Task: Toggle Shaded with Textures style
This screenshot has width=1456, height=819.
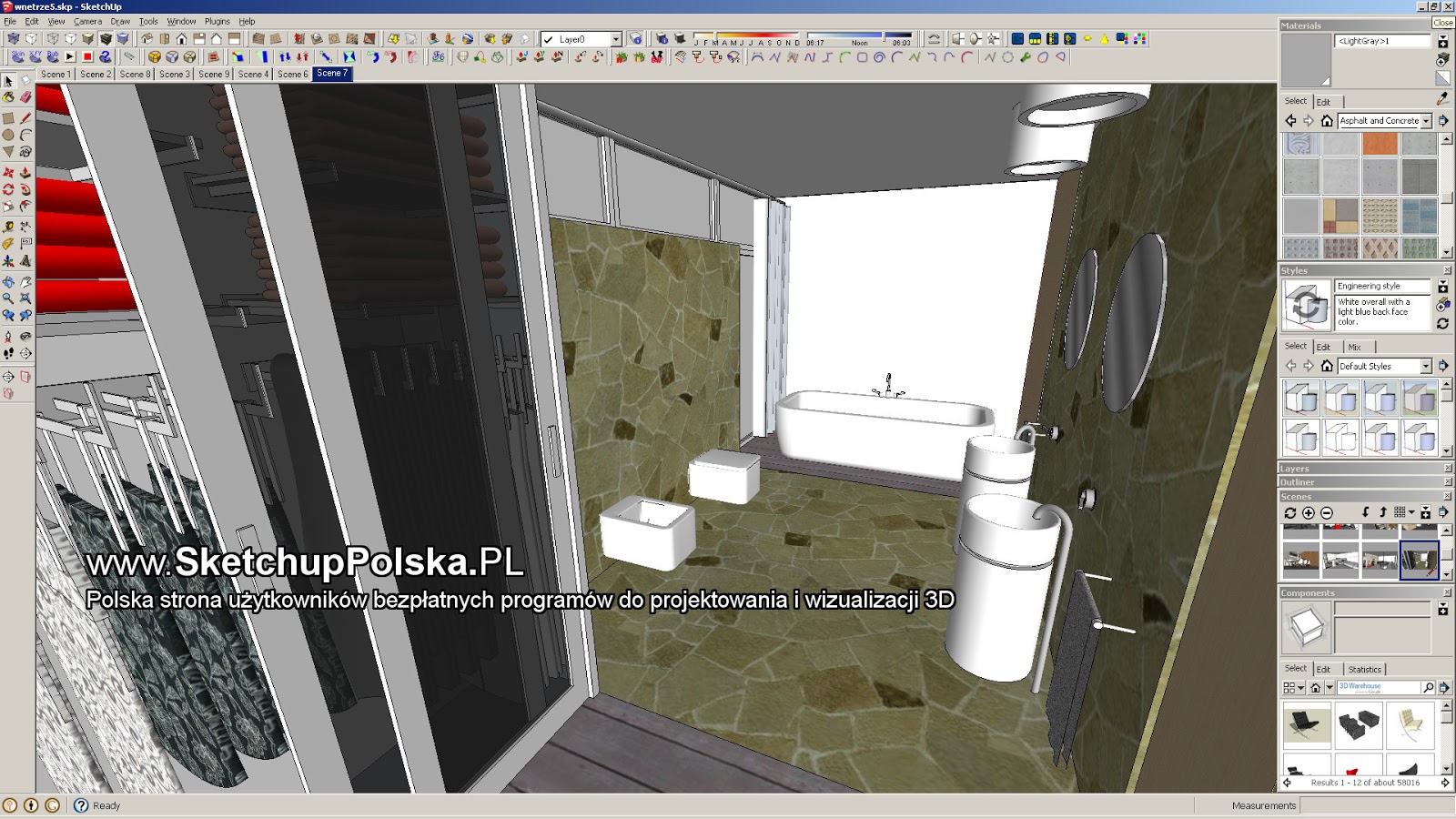Action: (x=106, y=39)
